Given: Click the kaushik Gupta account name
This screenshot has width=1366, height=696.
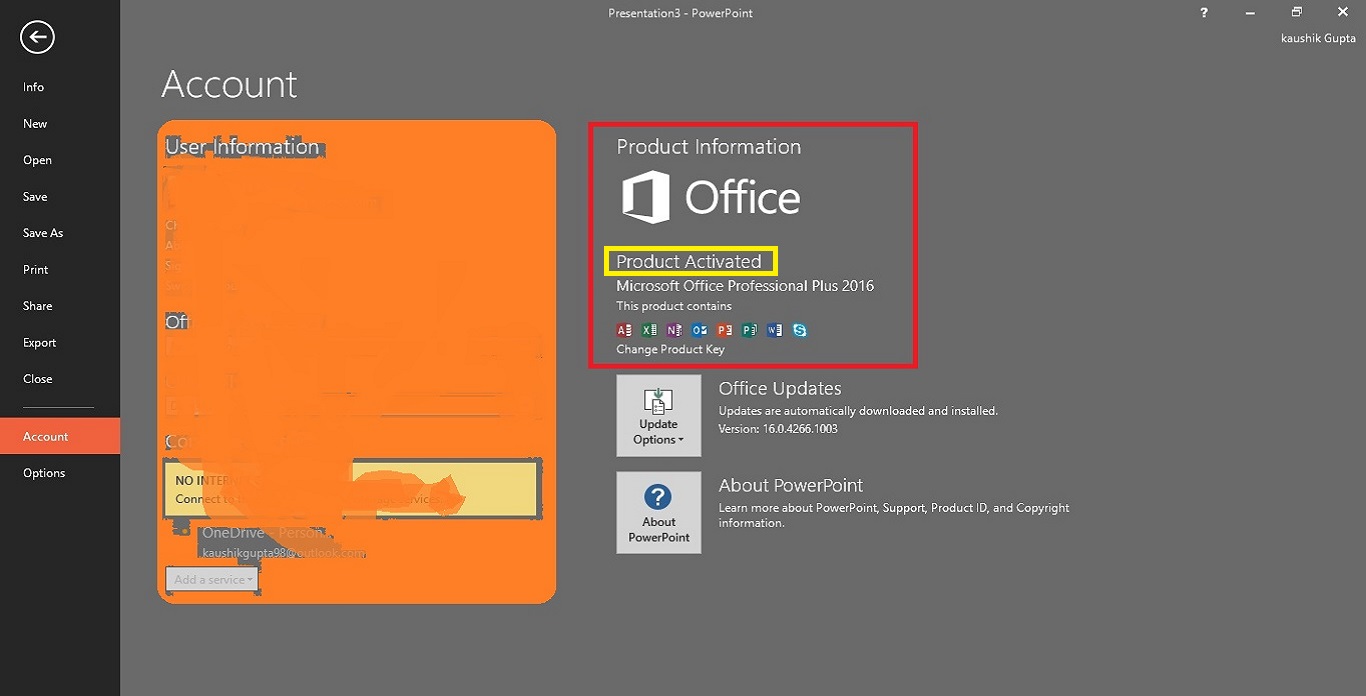Looking at the screenshot, I should 1318,38.
